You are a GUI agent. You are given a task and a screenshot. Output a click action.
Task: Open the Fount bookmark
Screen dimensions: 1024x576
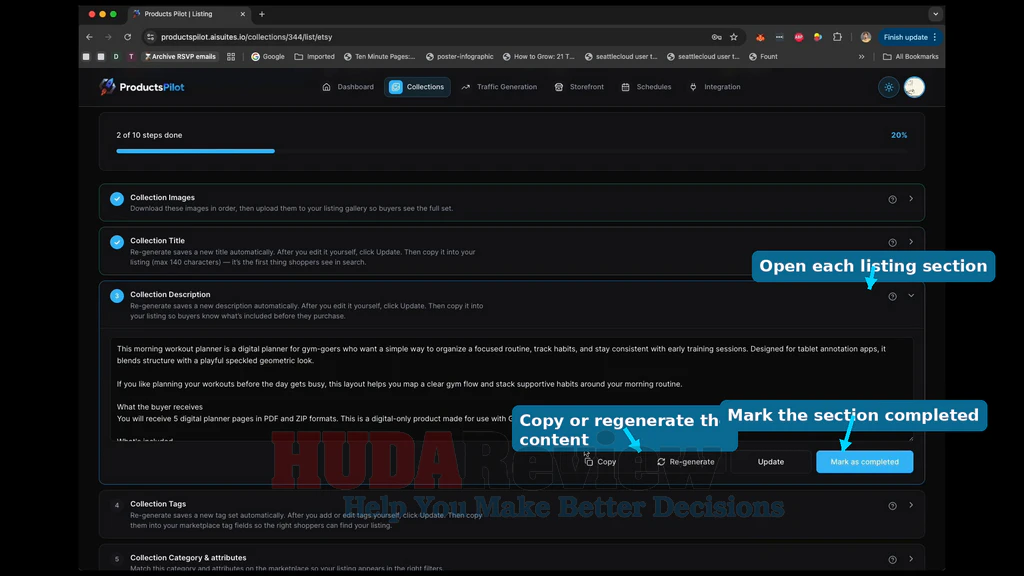763,57
